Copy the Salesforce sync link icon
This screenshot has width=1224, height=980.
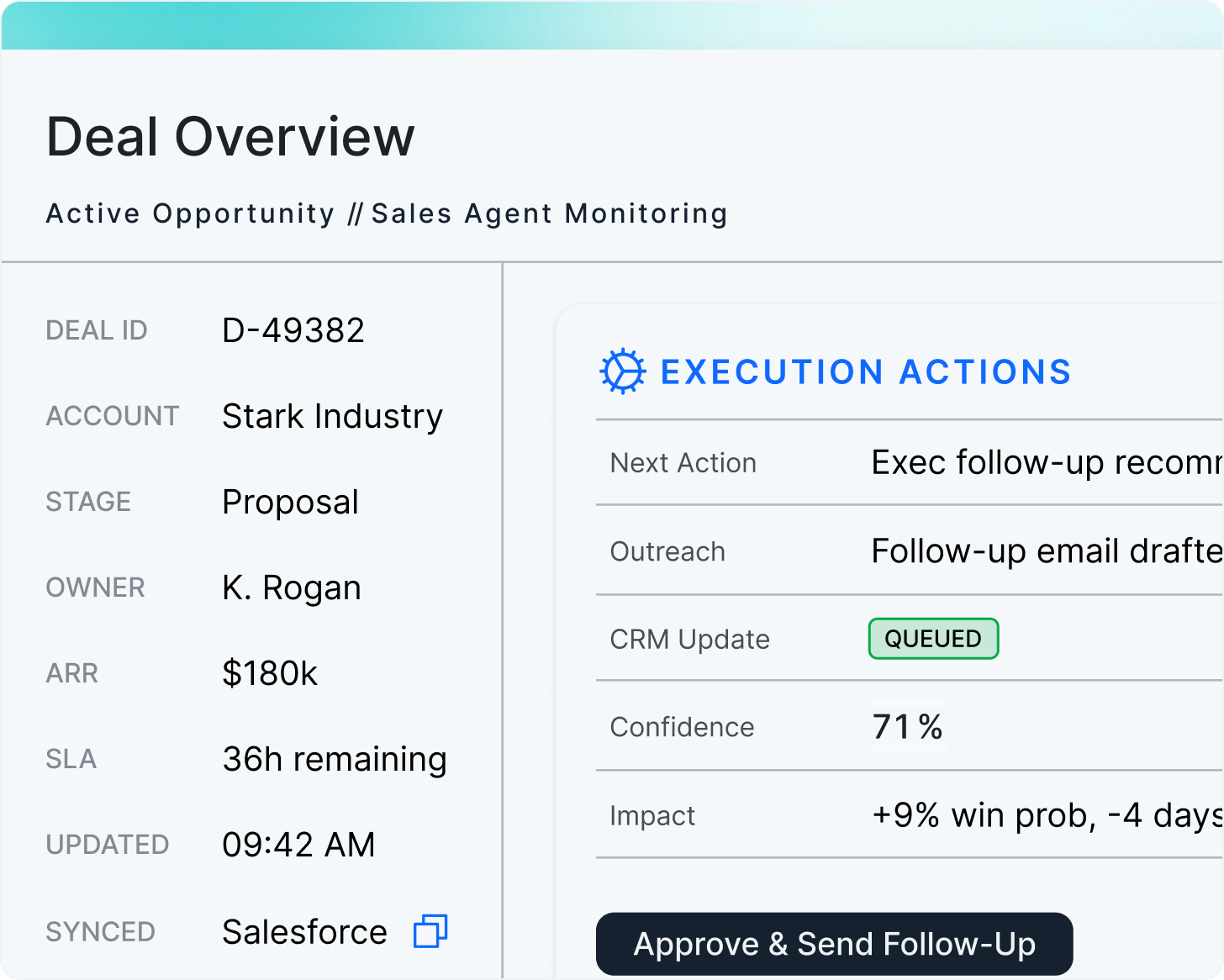[x=430, y=932]
